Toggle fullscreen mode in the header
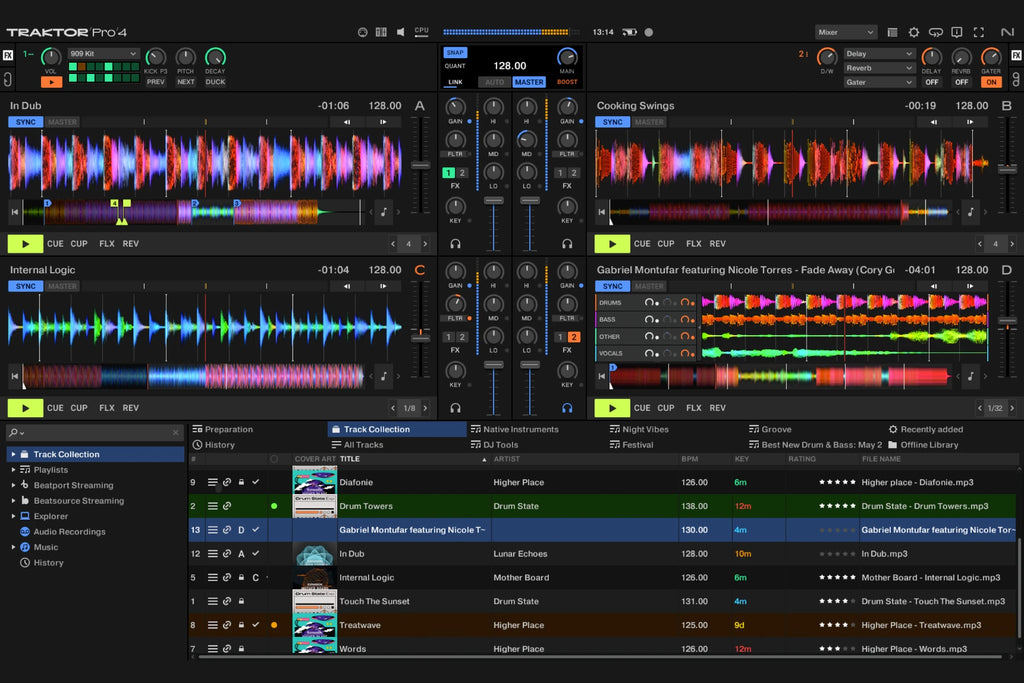This screenshot has width=1024, height=683. [x=978, y=32]
